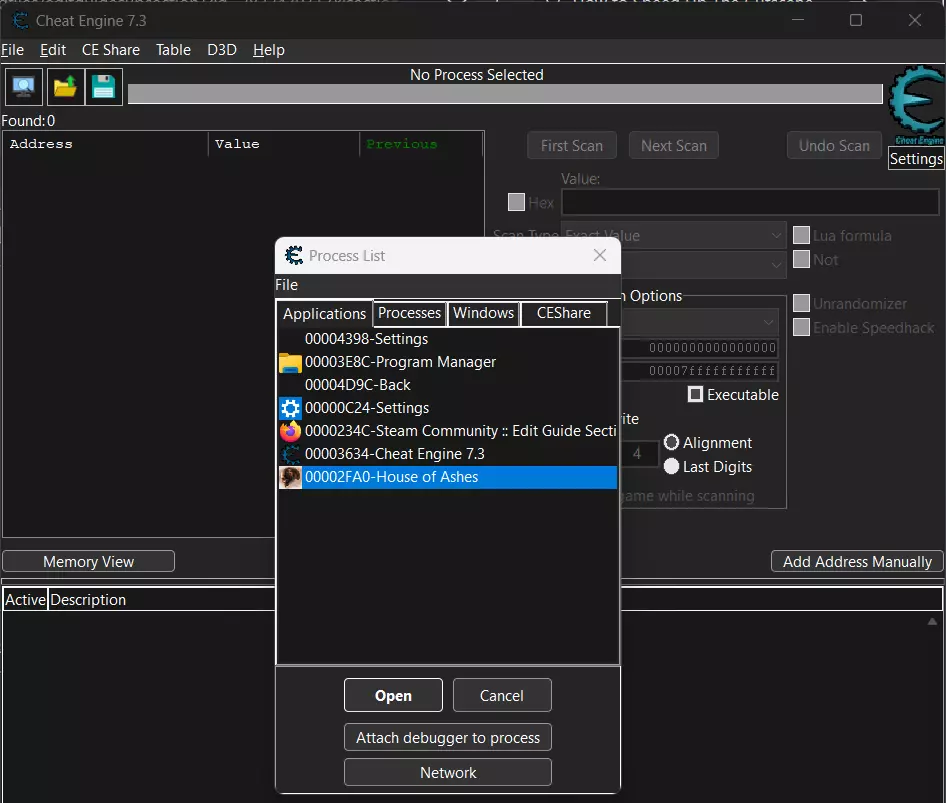Toggle the Executable checkbox
This screenshot has width=946, height=803.
(x=696, y=395)
